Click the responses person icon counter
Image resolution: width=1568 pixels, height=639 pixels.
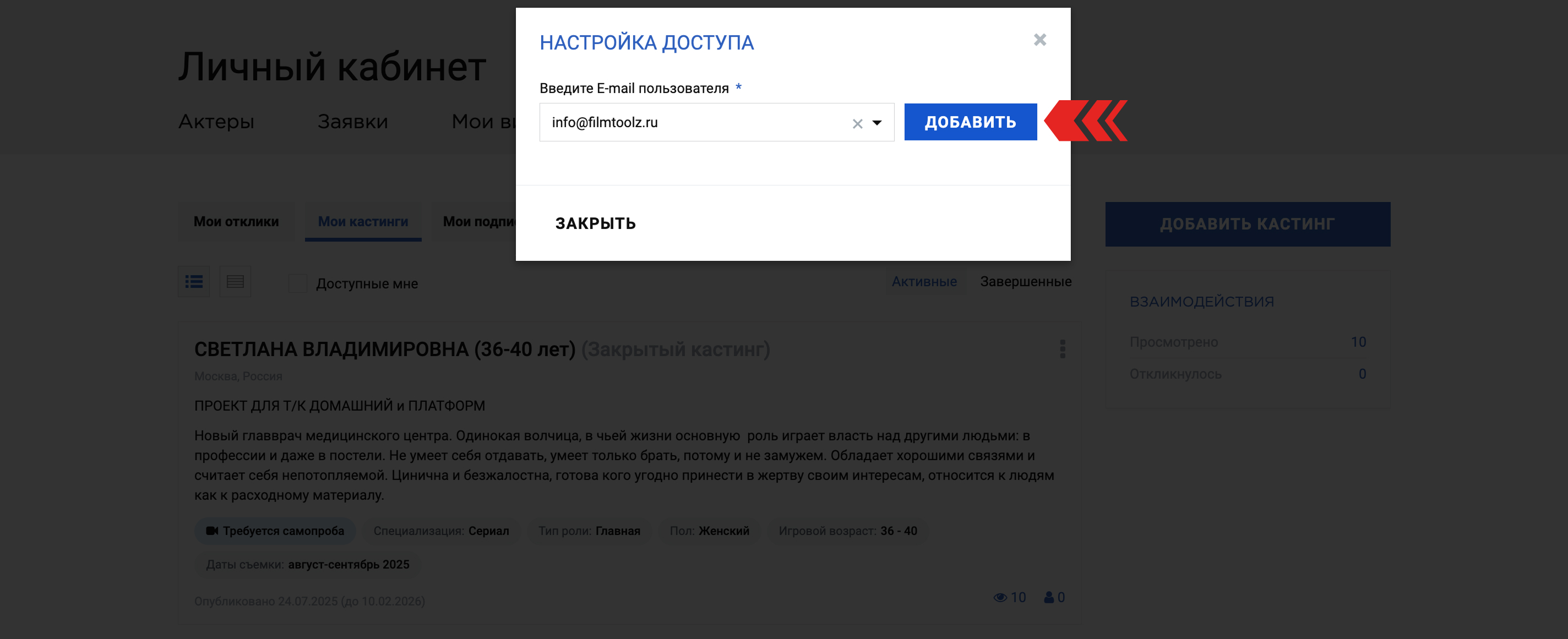1054,598
